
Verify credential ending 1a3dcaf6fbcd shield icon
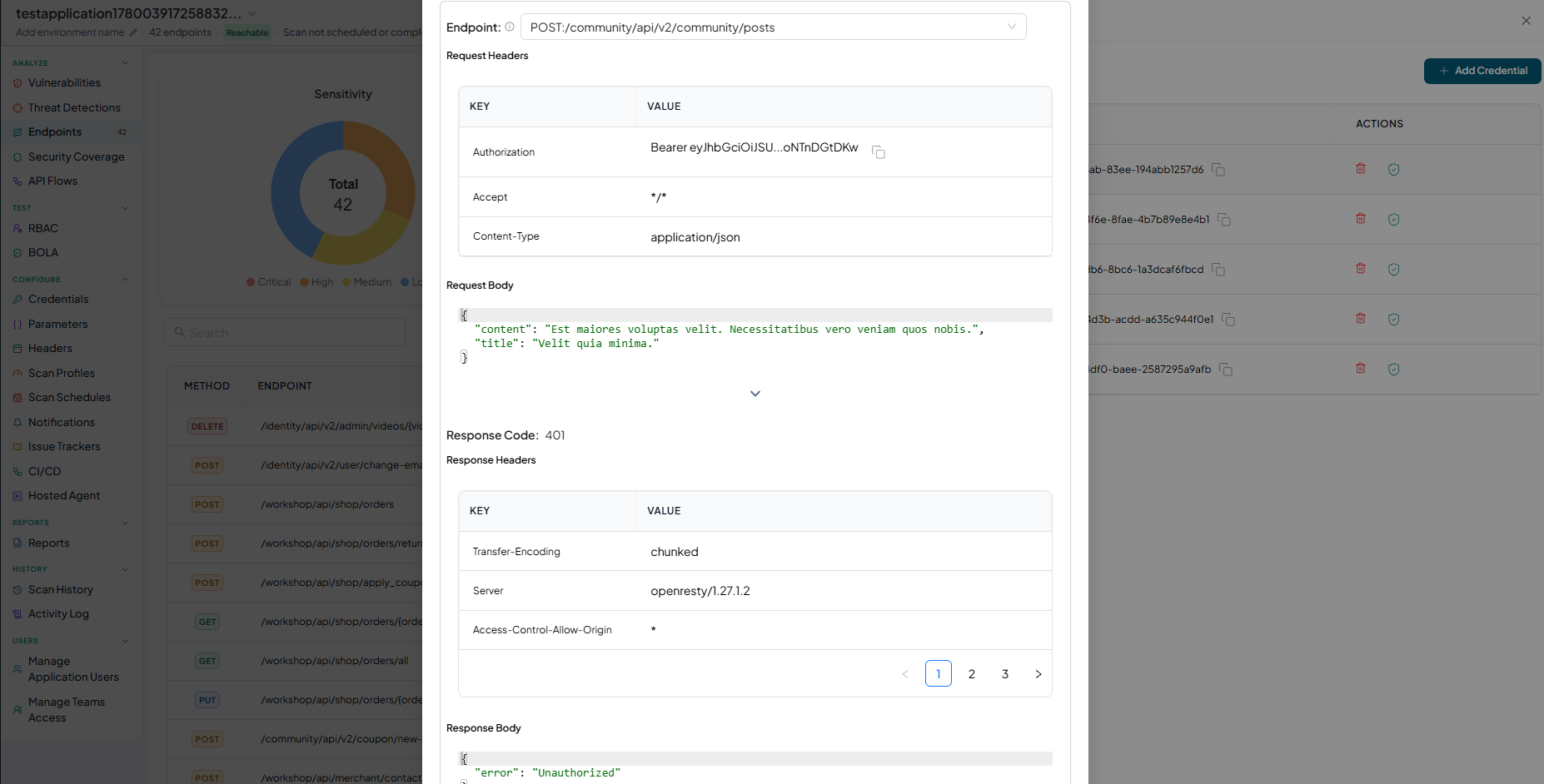tap(1393, 269)
